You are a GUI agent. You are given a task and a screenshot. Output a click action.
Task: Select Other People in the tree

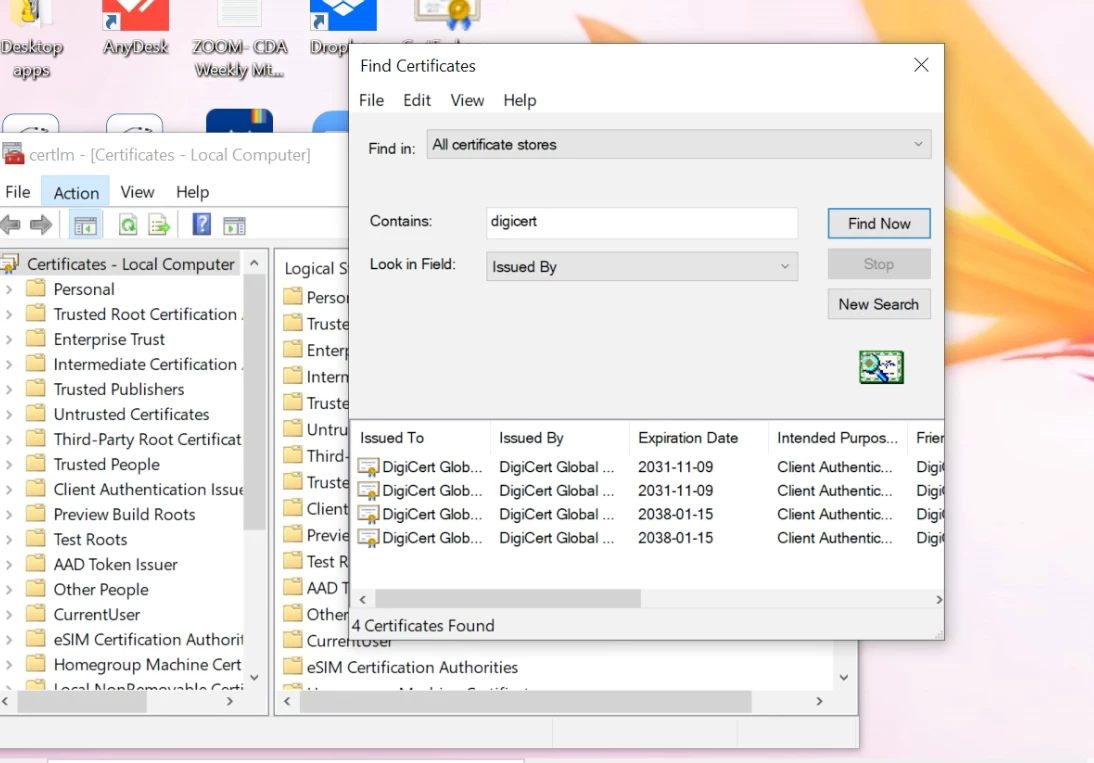coord(100,589)
